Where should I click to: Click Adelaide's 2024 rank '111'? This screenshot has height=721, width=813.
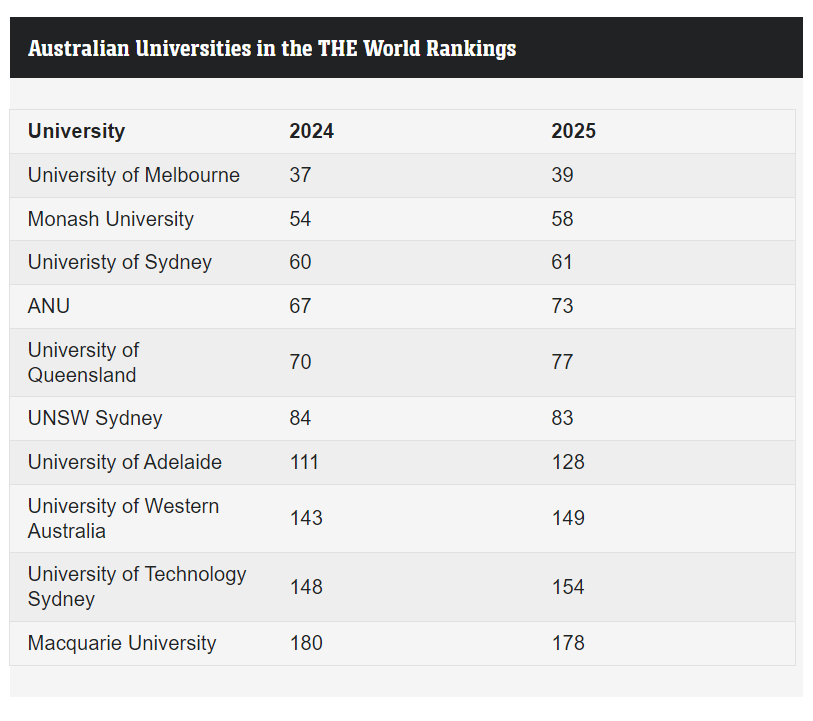point(304,462)
